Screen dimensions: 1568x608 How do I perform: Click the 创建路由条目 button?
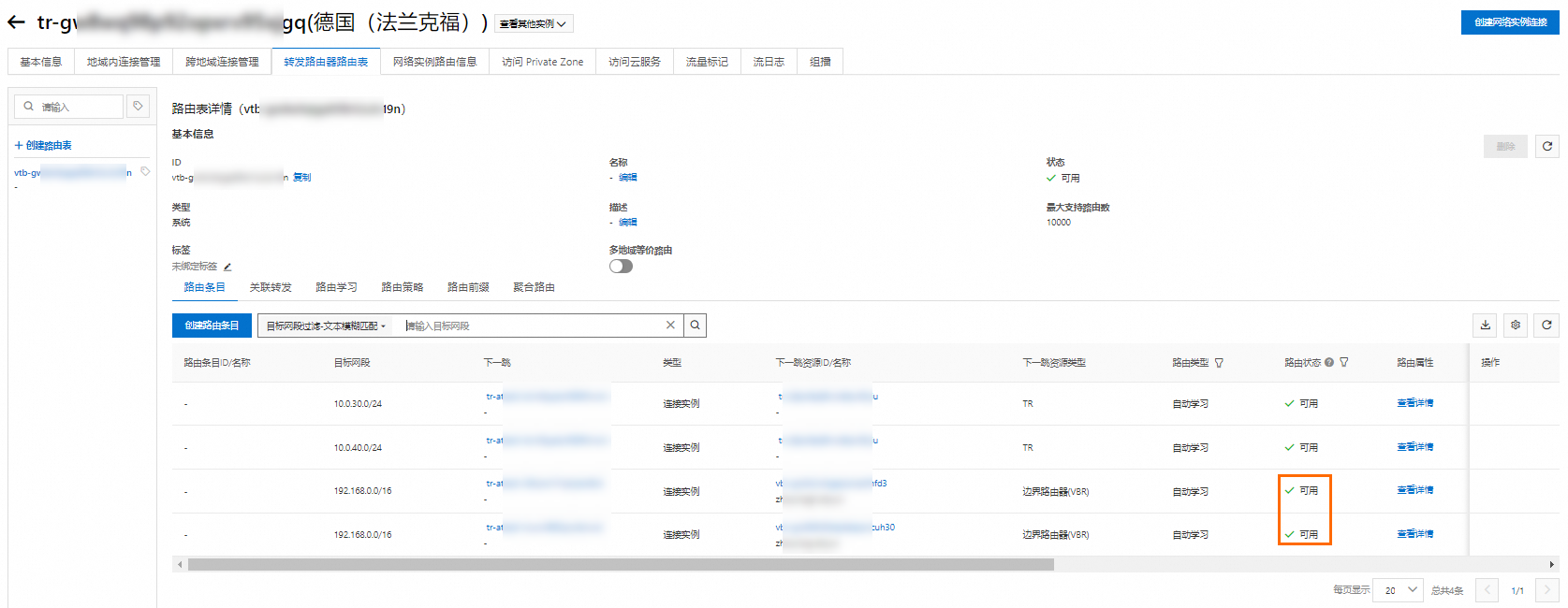coord(212,326)
